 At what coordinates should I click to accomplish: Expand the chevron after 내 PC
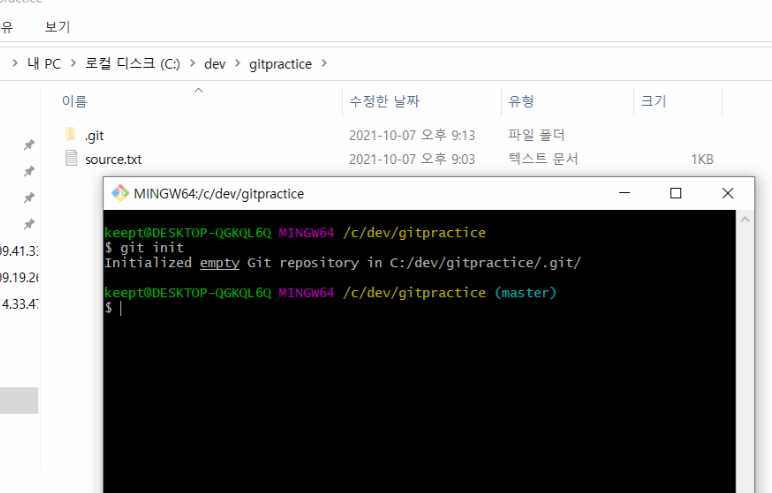[x=73, y=63]
